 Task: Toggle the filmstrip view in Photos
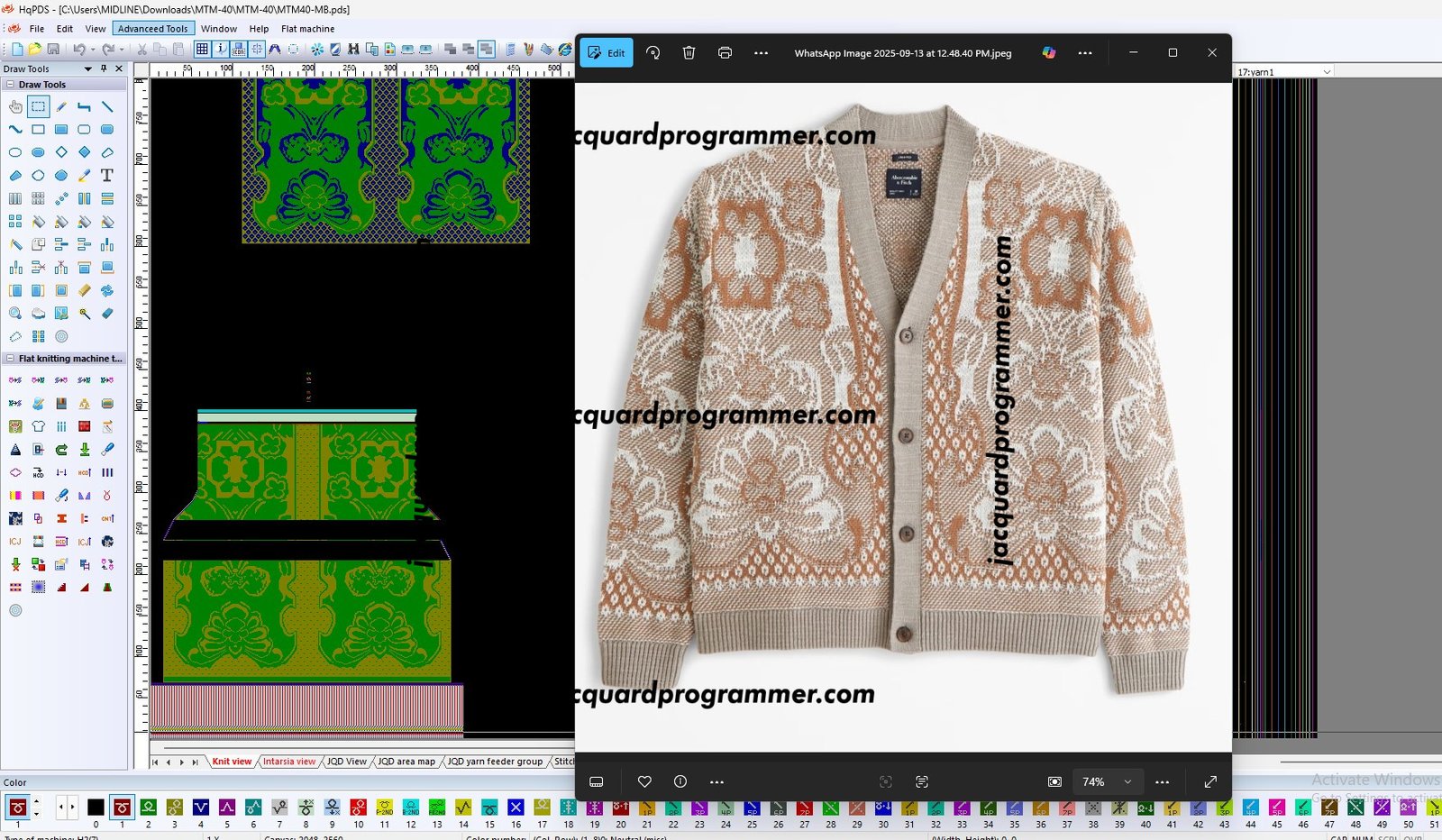[596, 782]
